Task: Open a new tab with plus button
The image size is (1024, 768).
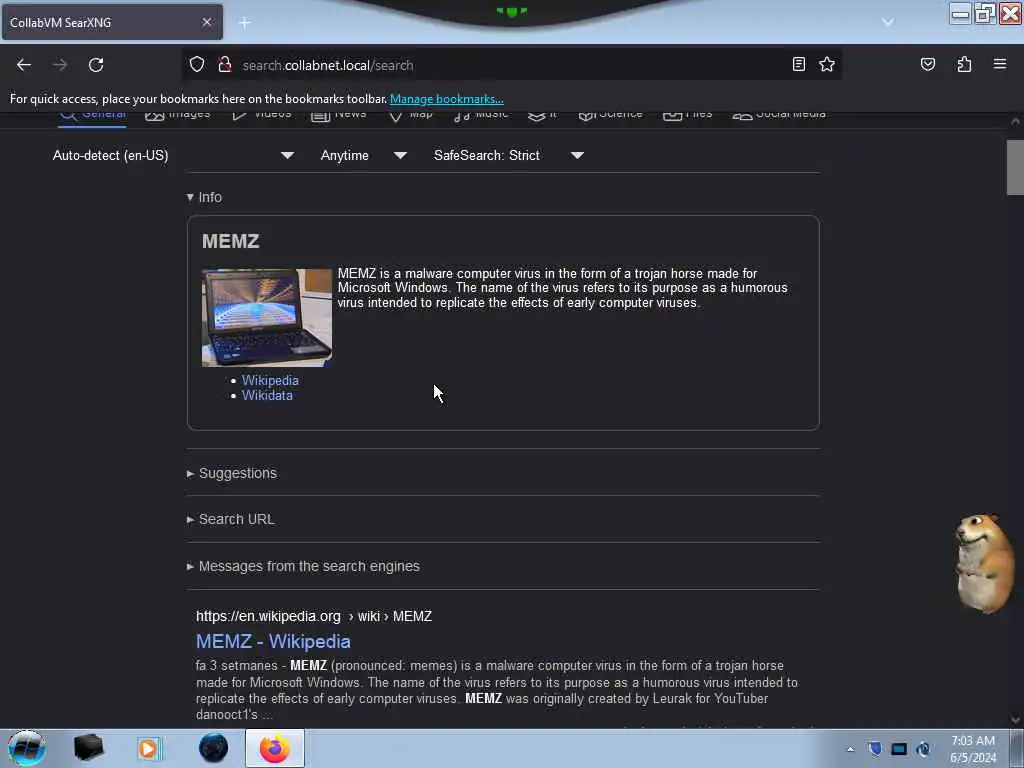Action: (245, 23)
